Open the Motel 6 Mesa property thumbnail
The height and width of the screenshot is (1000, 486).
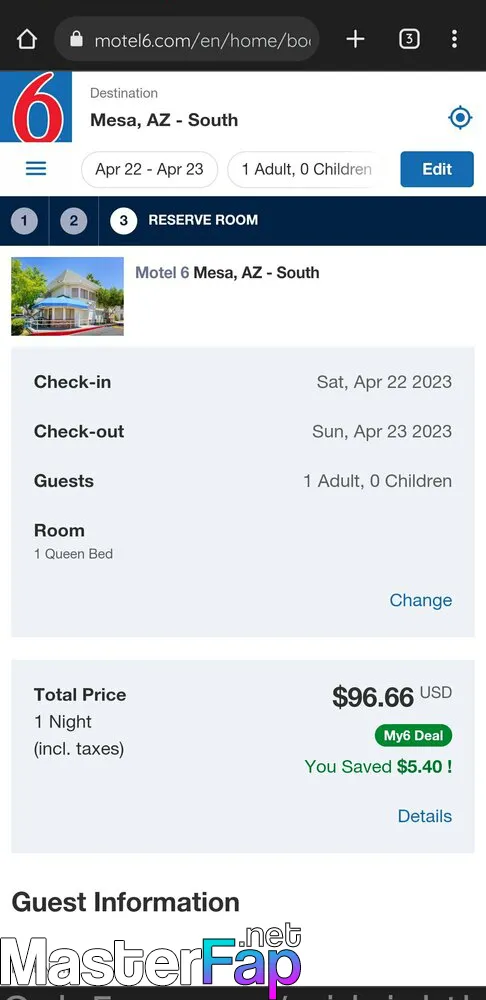point(67,296)
